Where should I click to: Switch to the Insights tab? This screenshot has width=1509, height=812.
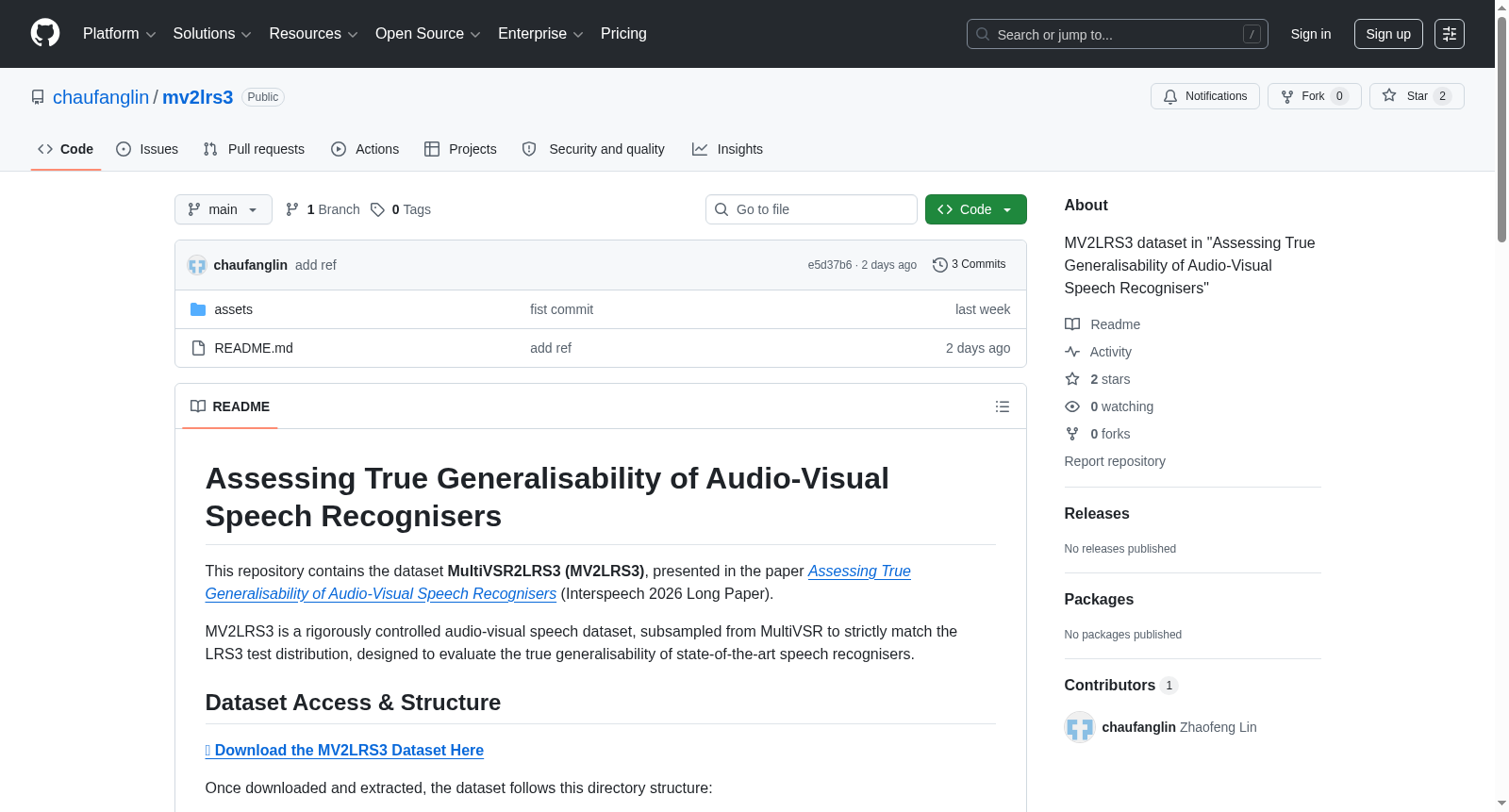click(x=727, y=149)
